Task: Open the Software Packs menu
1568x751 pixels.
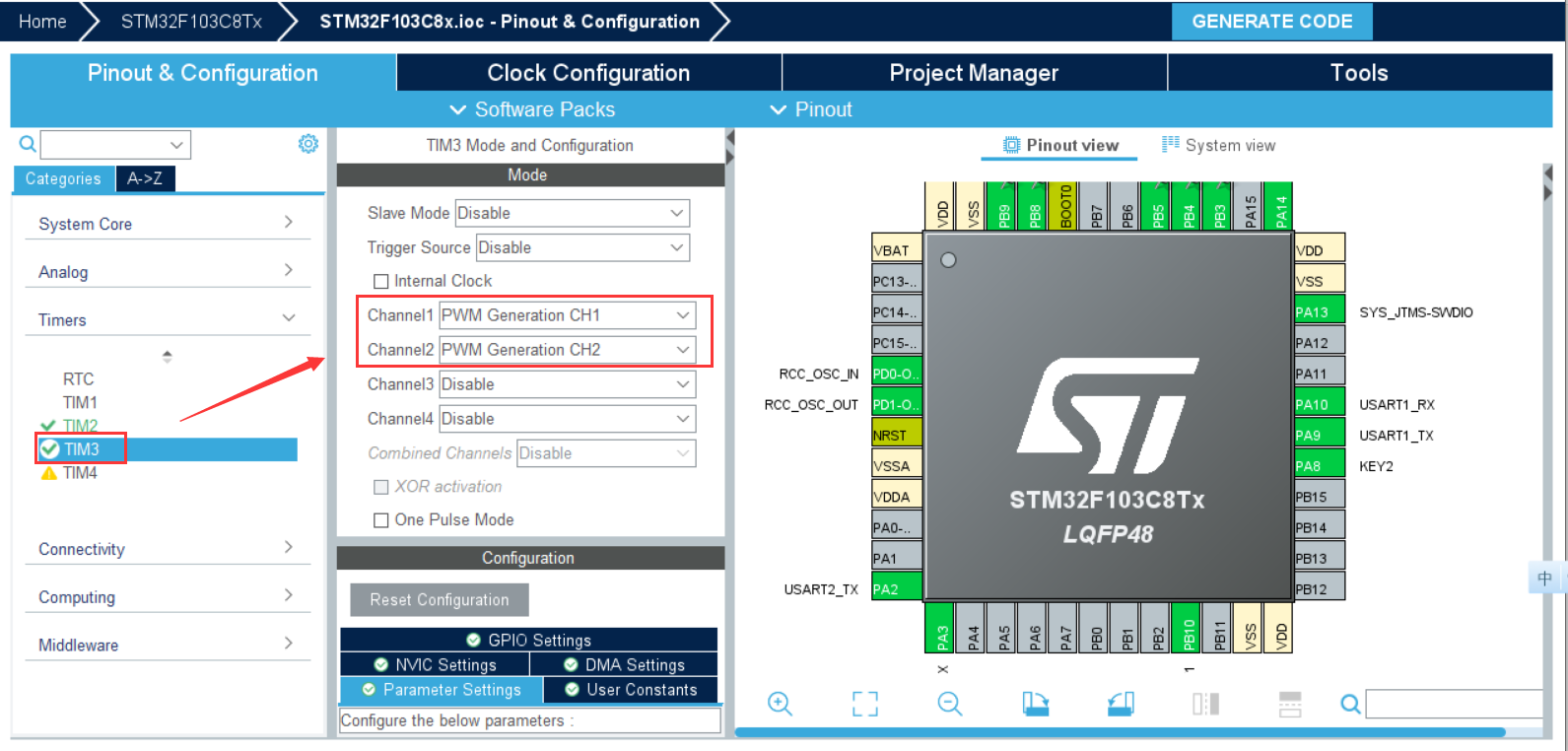Action: click(532, 109)
